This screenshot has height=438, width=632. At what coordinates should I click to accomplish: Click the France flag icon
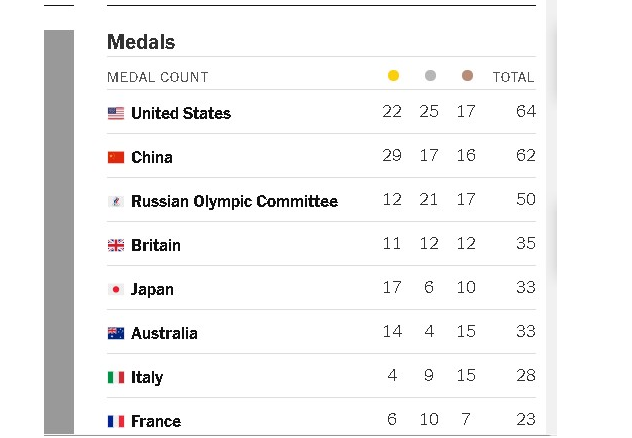(116, 421)
